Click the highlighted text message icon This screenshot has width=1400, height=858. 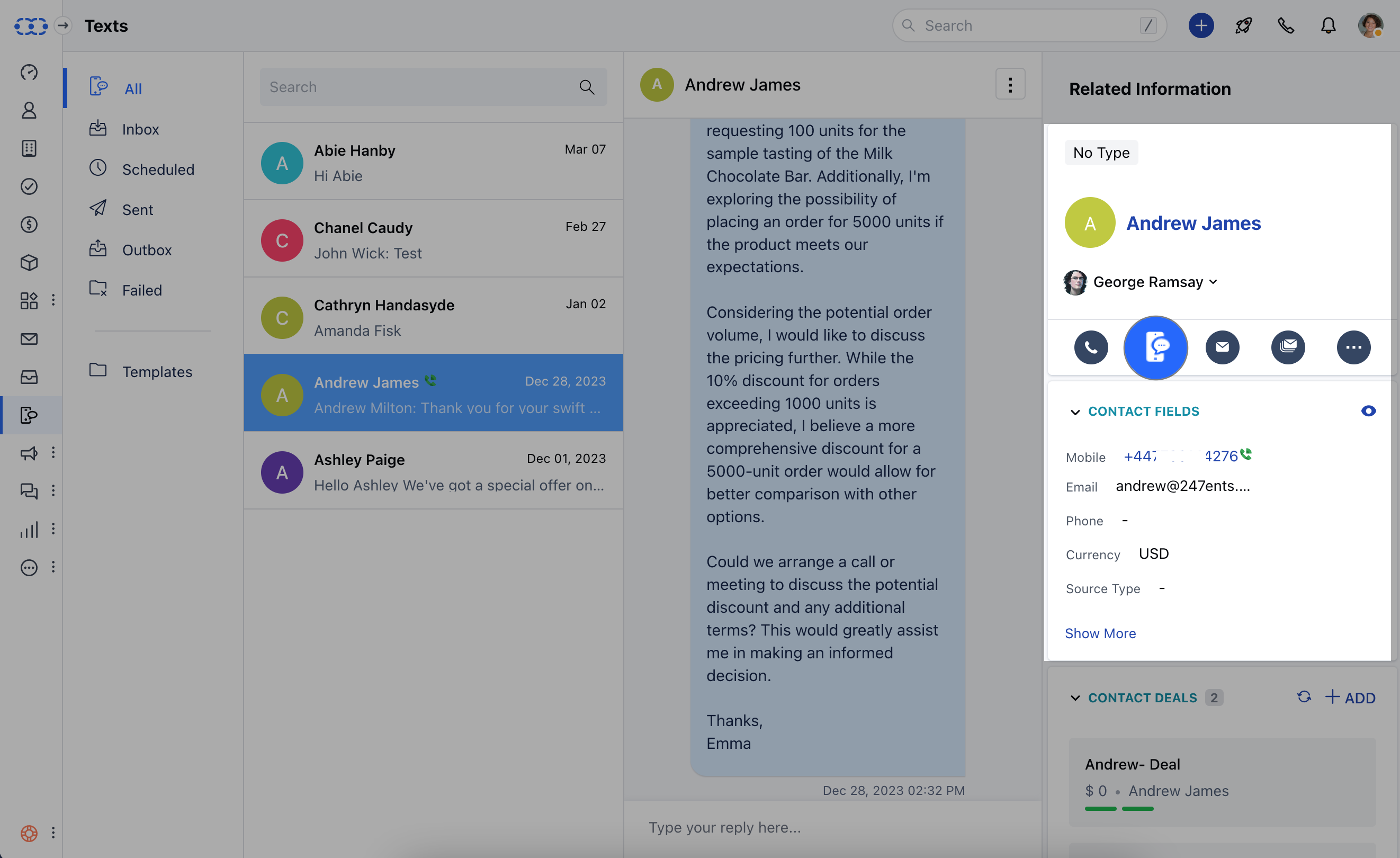tap(1155, 346)
